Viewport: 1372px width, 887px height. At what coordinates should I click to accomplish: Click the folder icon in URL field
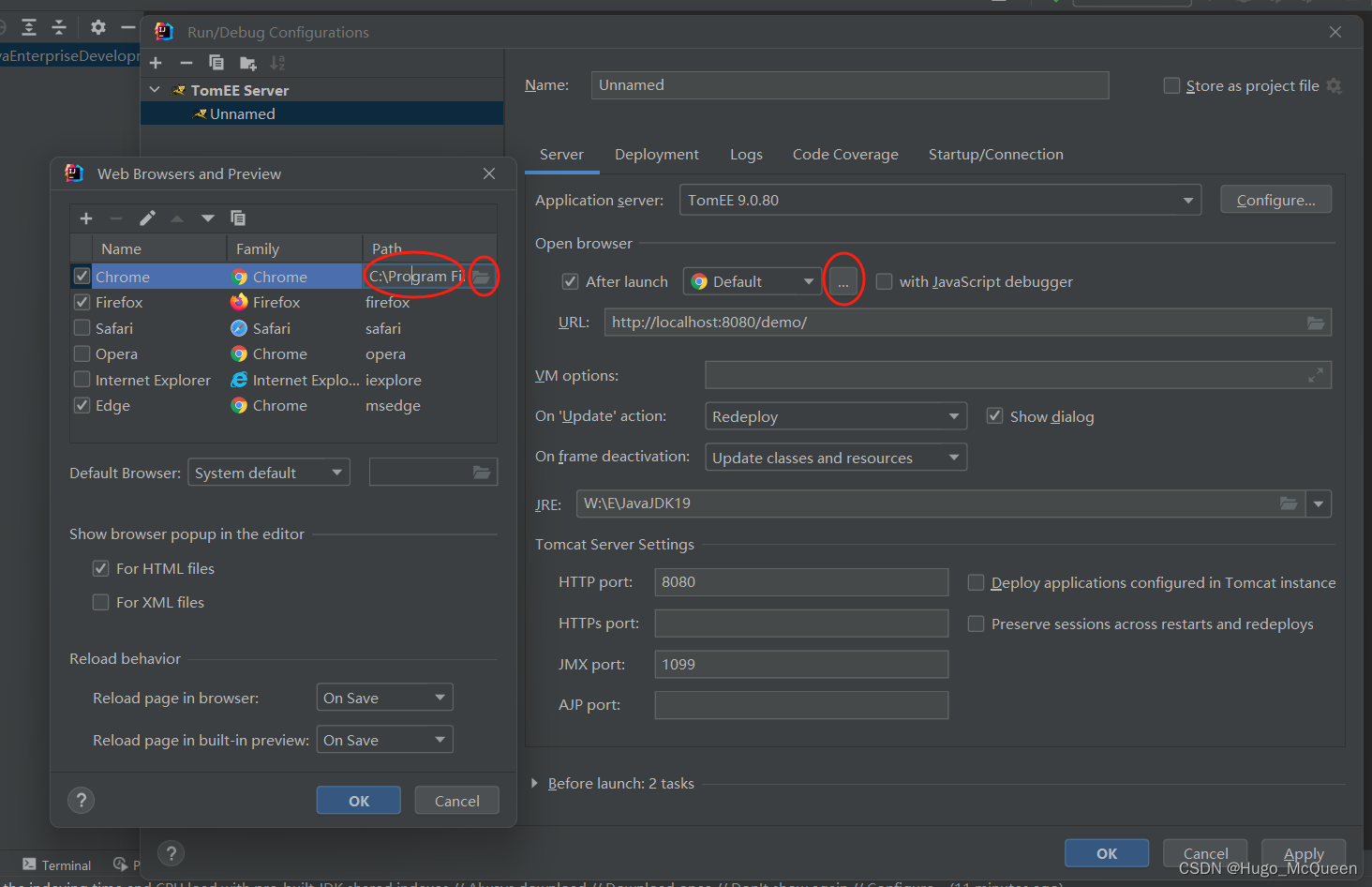1316,323
